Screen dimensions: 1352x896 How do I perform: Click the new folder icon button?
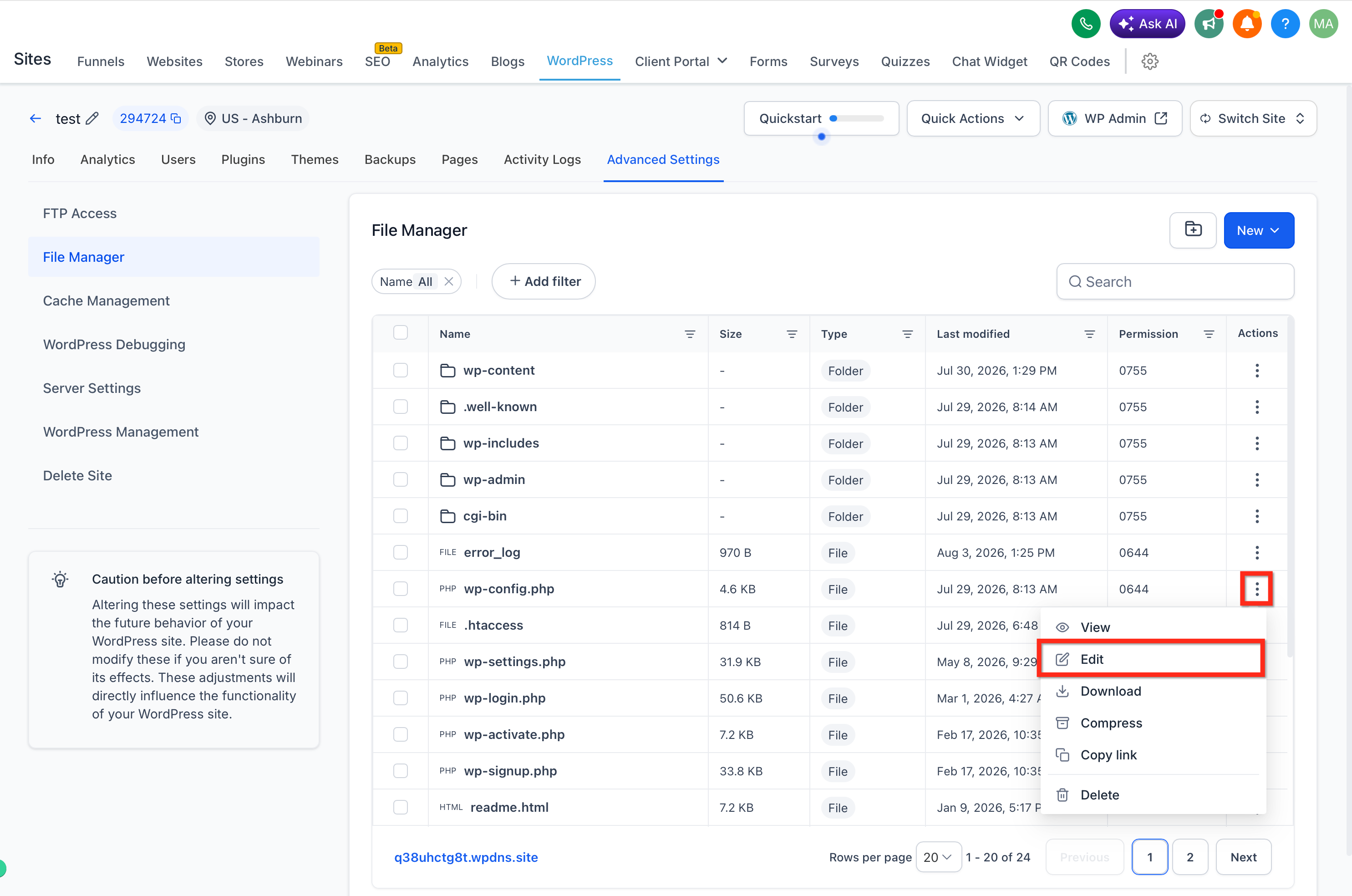[x=1193, y=230]
